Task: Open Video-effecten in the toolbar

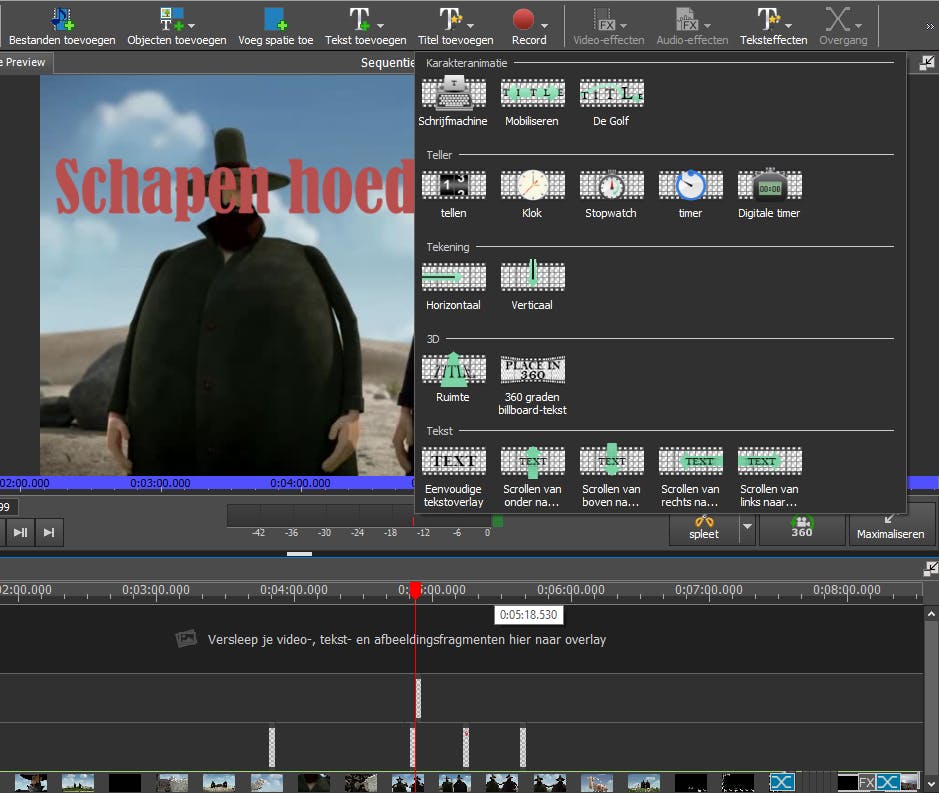Action: 608,26
